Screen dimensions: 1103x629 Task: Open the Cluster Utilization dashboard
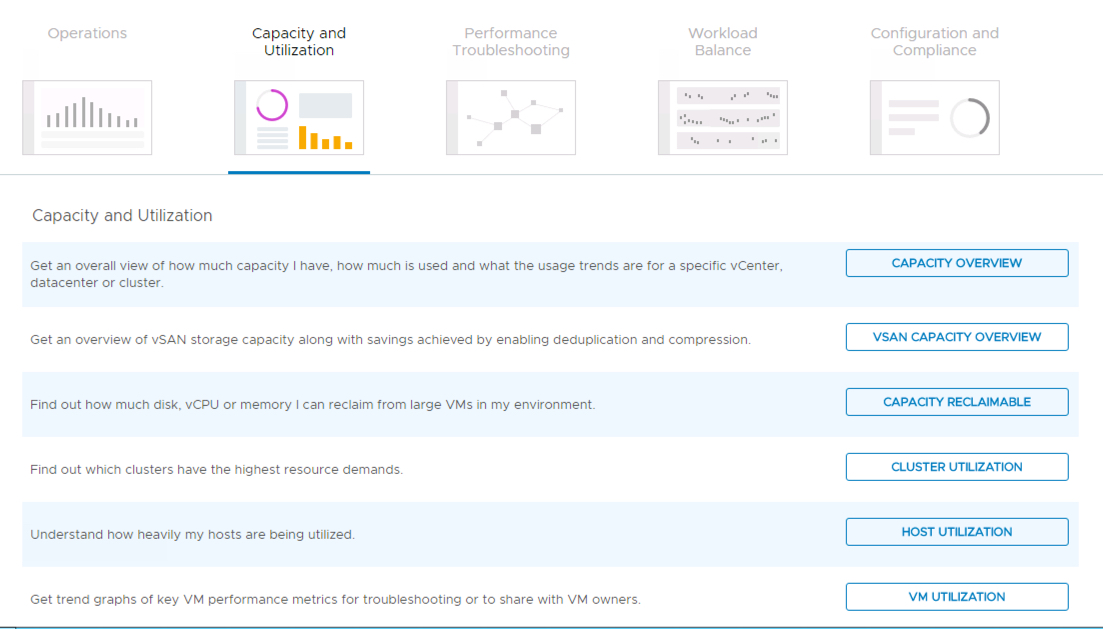957,467
